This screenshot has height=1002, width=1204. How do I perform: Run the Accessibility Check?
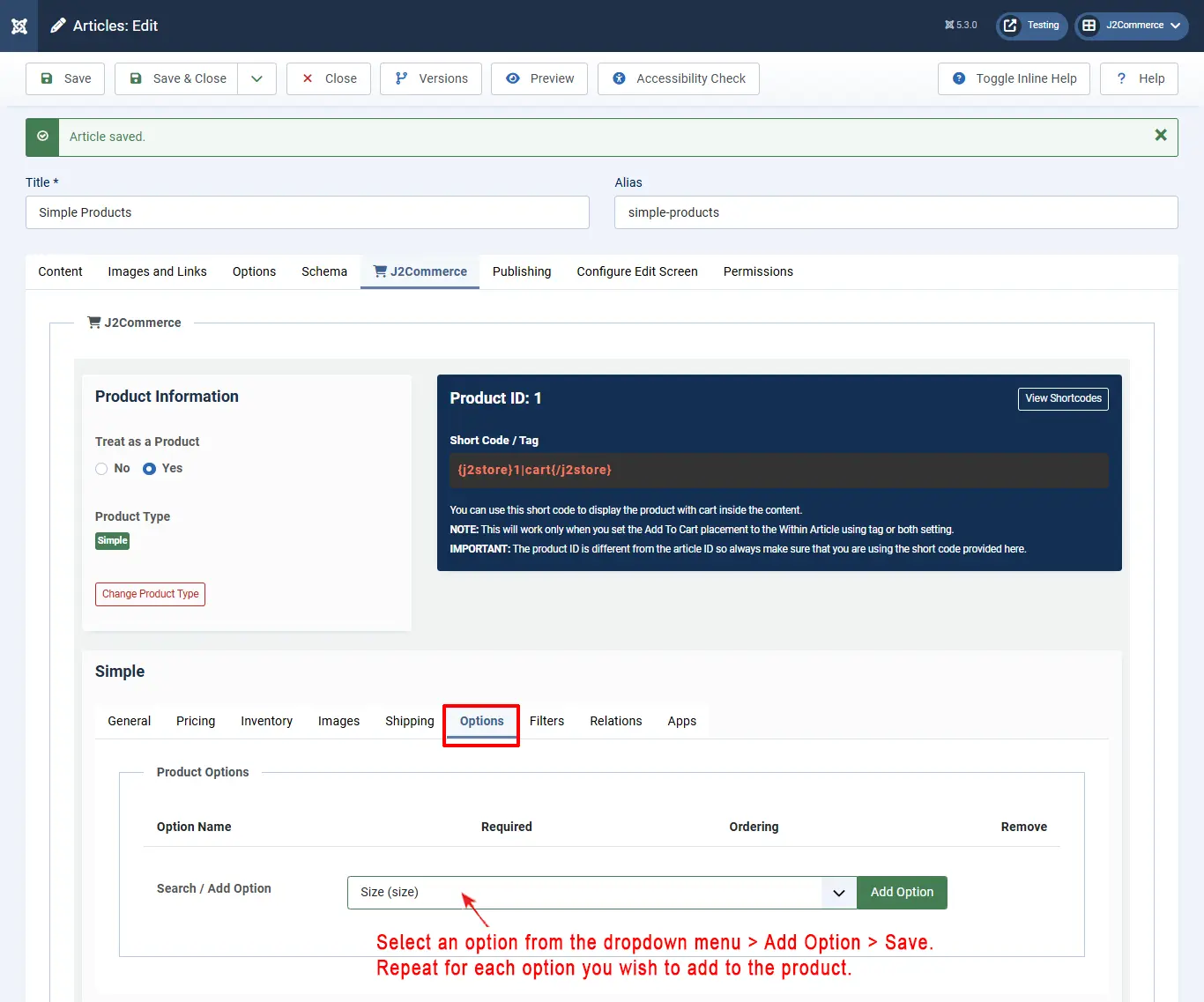679,78
